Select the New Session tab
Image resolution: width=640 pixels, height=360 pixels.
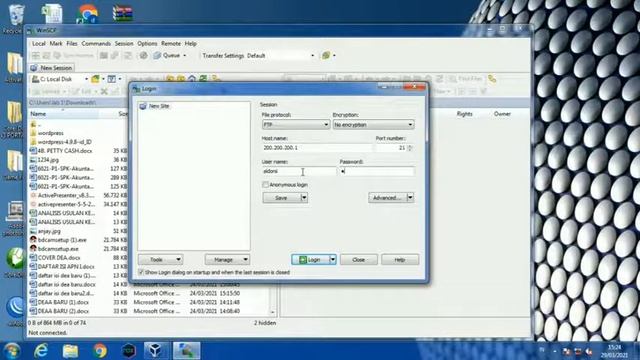tap(51, 68)
